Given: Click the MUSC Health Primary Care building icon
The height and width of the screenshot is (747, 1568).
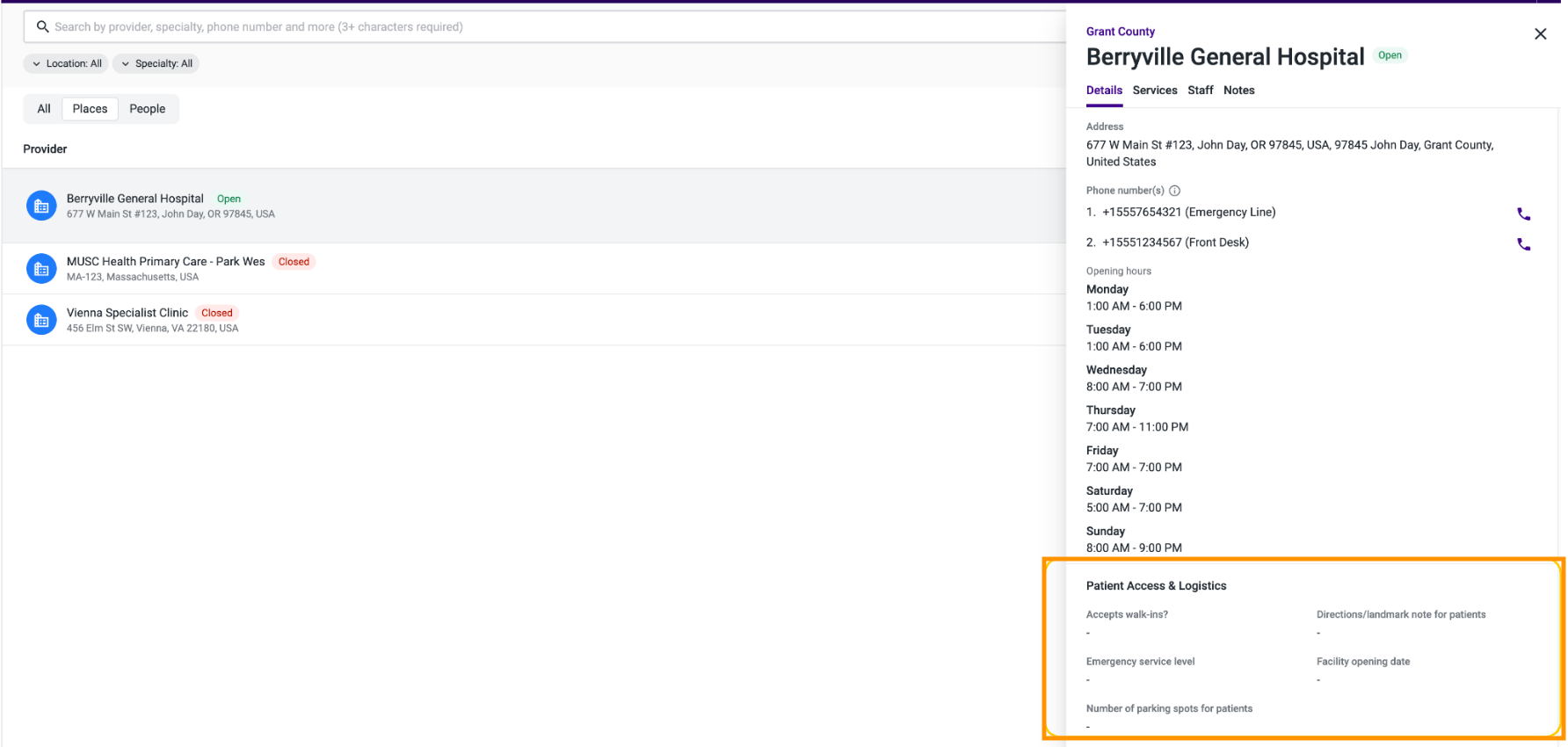Looking at the screenshot, I should pos(41,269).
